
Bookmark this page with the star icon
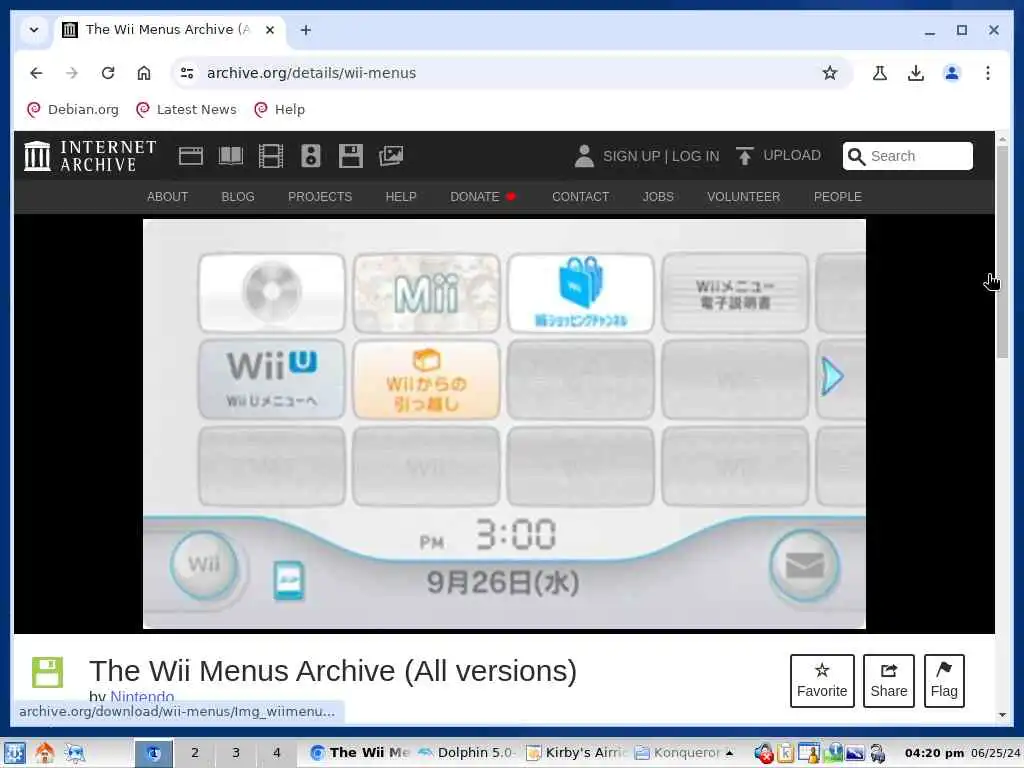tap(829, 73)
